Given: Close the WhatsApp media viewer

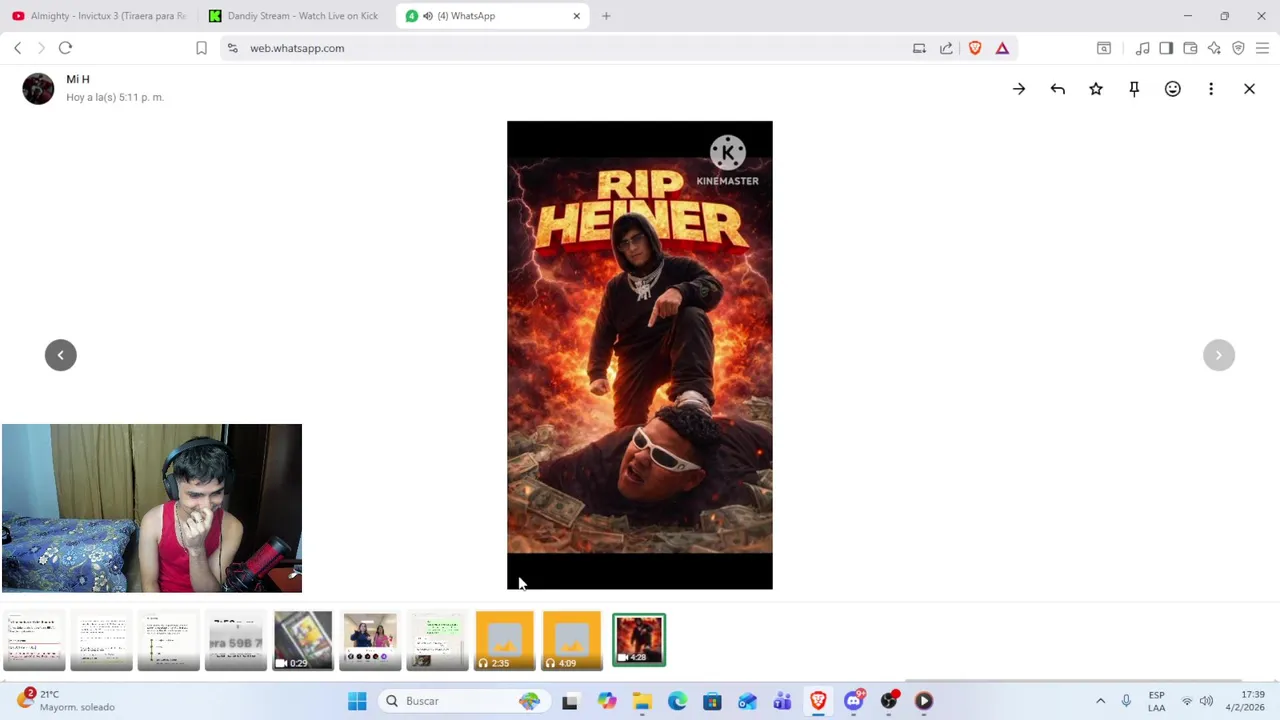Looking at the screenshot, I should pos(1249,89).
